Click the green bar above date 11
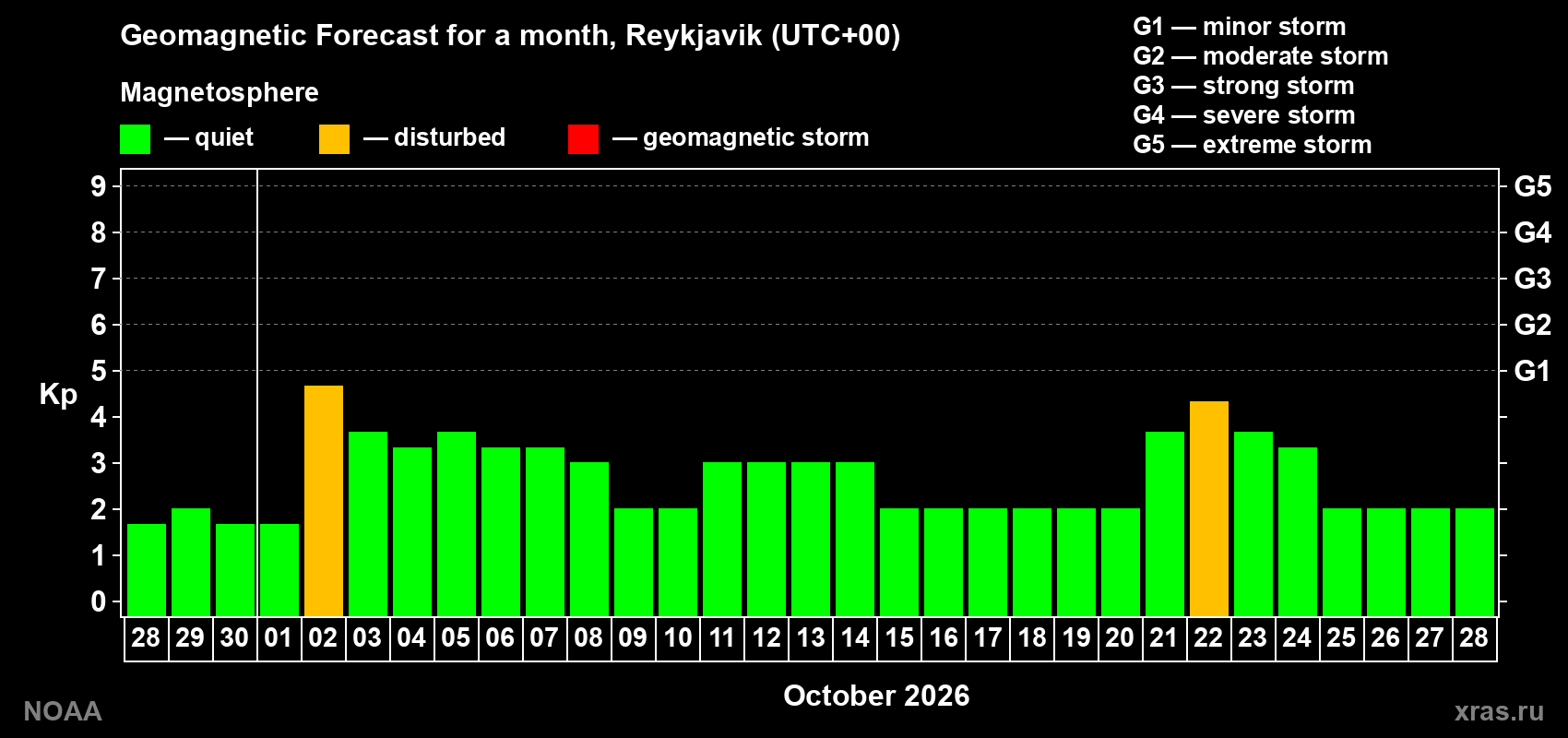This screenshot has width=1568, height=738. tap(722, 539)
